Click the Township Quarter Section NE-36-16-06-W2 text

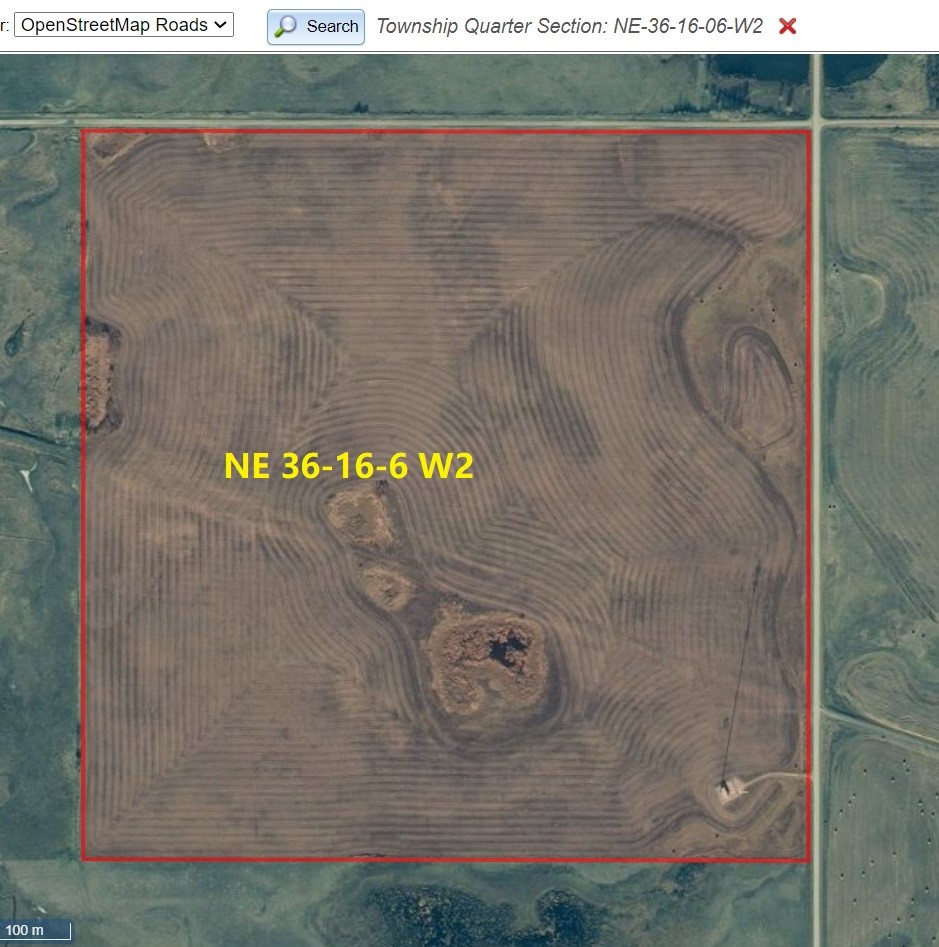coord(569,26)
